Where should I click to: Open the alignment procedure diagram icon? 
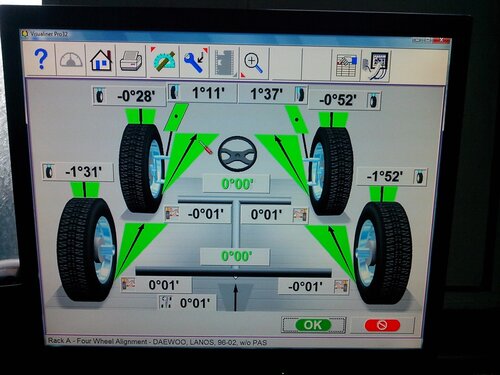pyautogui.click(x=375, y=65)
